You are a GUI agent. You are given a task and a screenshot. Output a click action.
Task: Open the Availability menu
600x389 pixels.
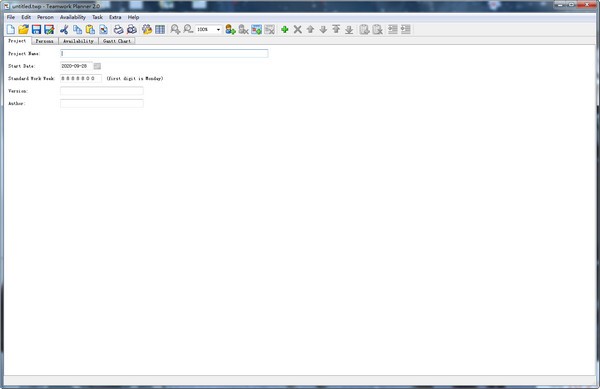[x=73, y=17]
